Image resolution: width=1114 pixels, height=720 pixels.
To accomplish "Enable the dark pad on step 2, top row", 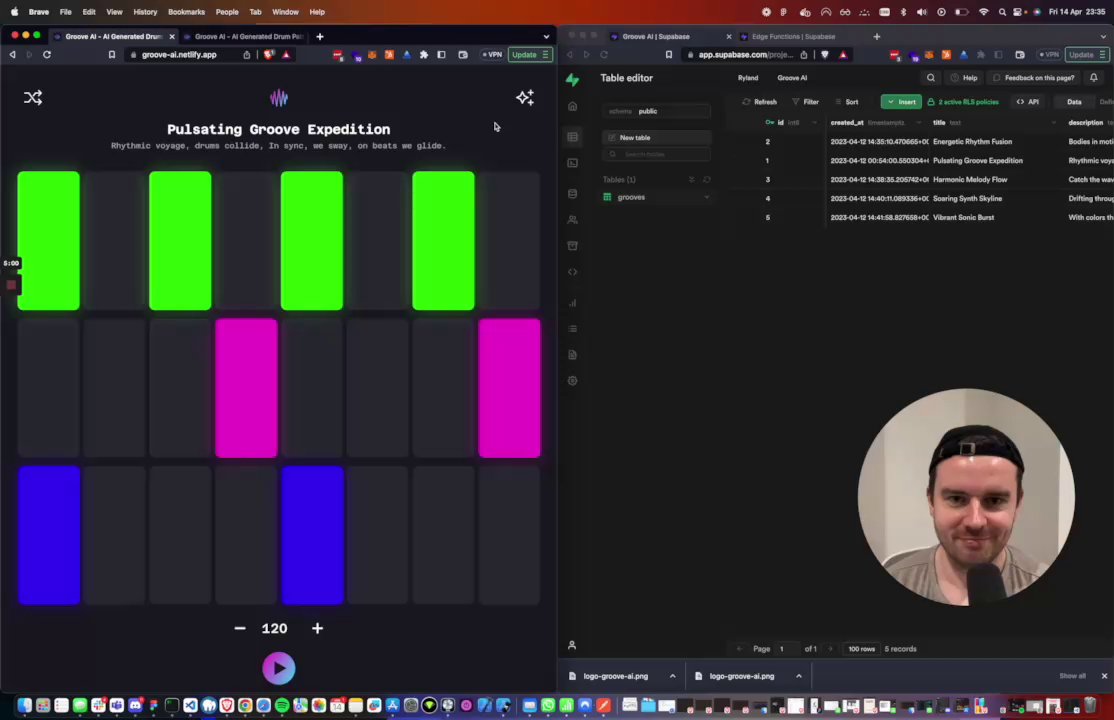I will [114, 240].
